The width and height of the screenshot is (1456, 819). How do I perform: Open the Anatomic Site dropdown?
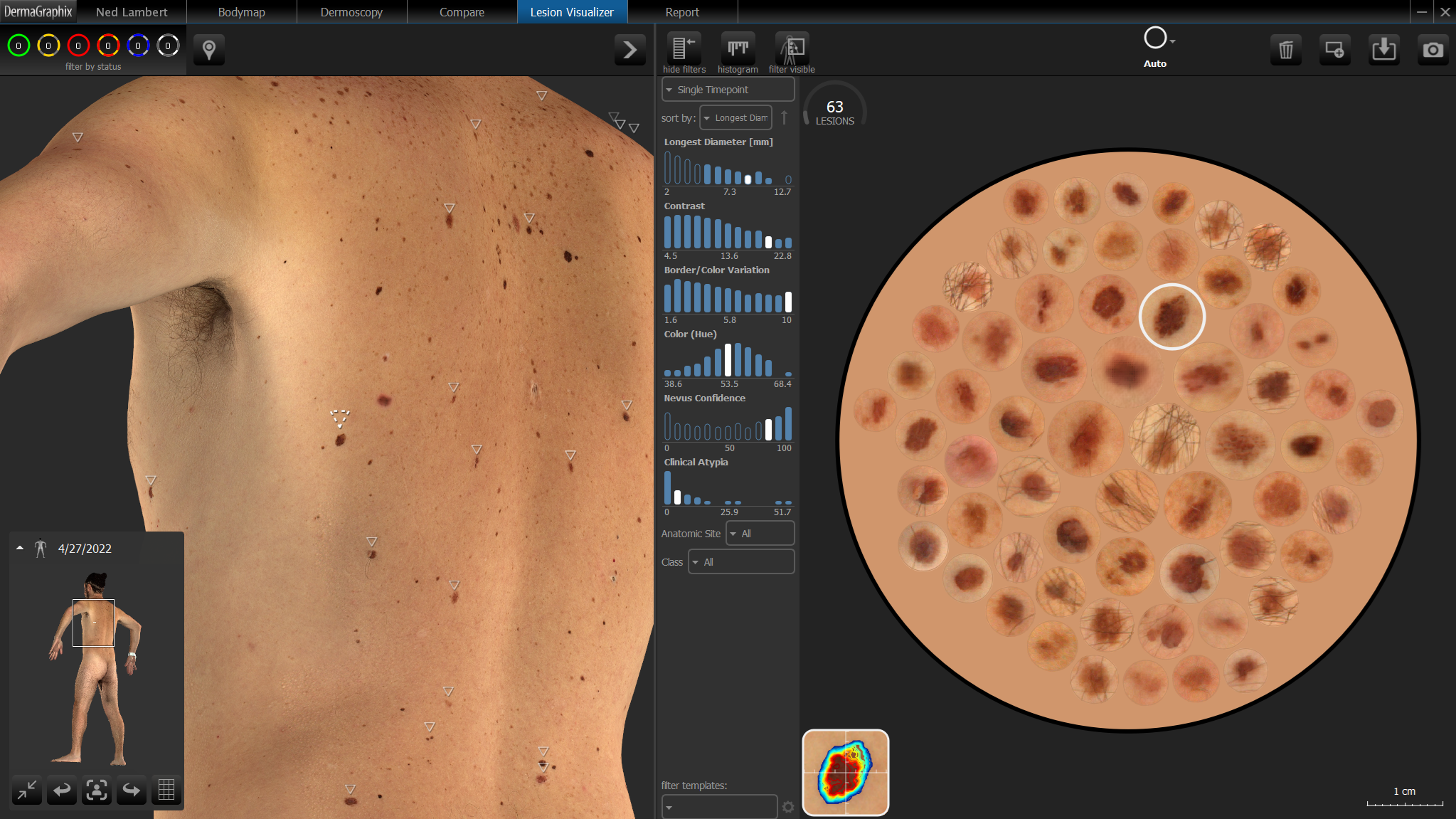tap(760, 534)
